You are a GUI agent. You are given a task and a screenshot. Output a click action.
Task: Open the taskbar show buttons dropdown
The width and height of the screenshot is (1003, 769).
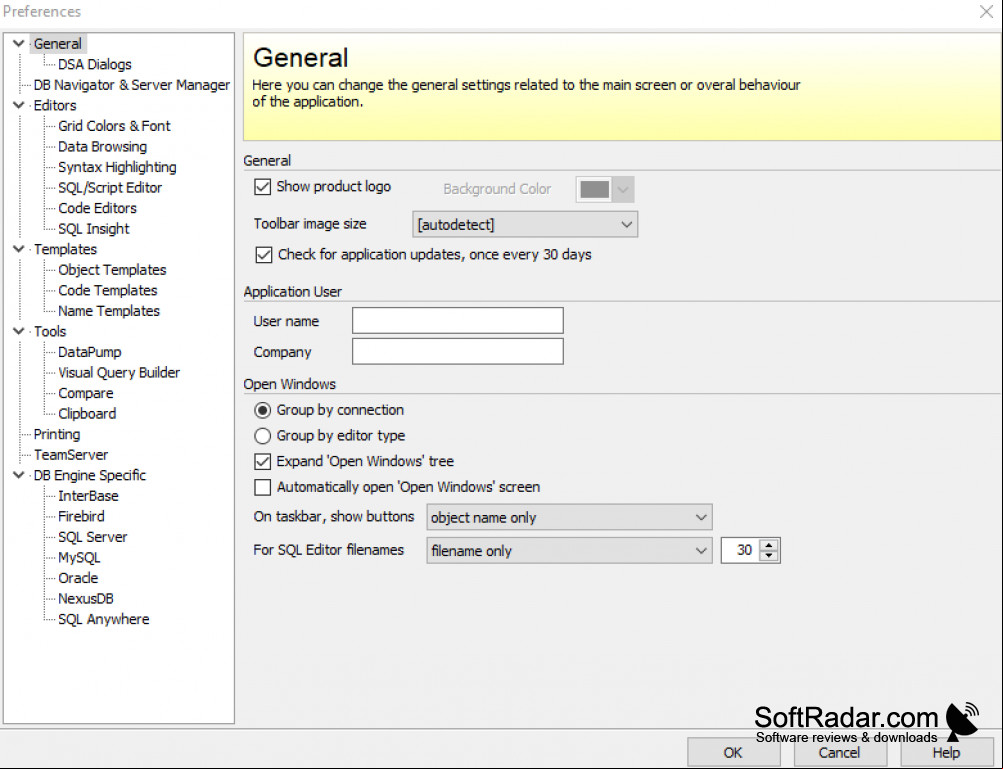click(x=569, y=518)
